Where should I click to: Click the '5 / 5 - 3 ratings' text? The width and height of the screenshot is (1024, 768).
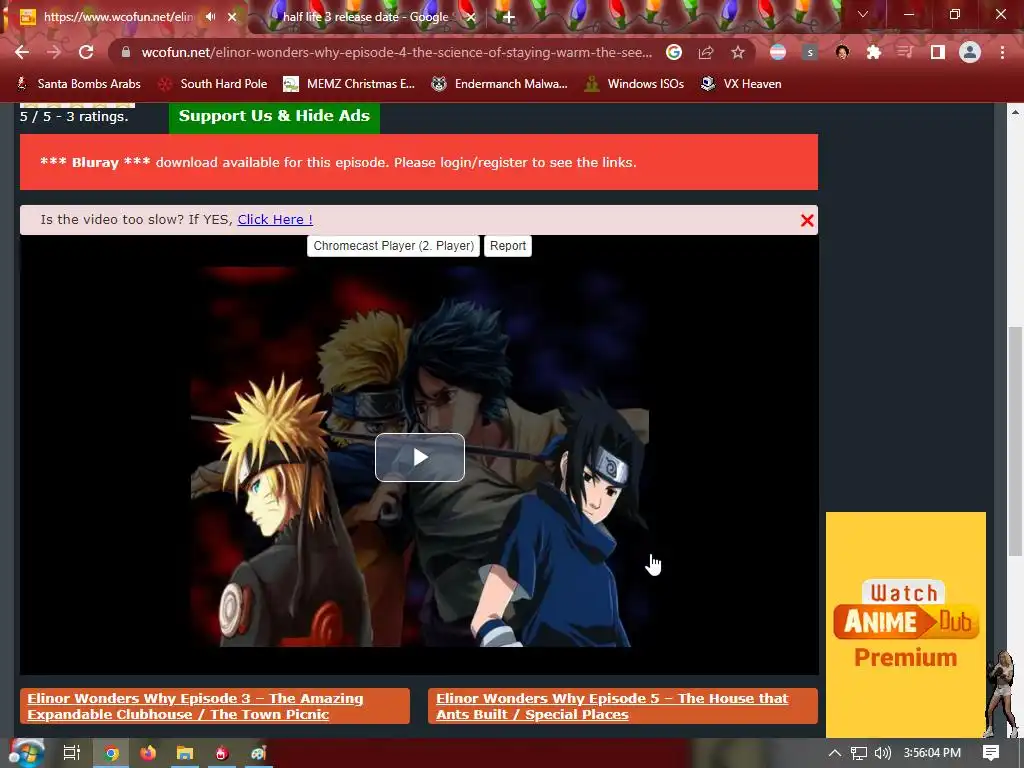[74, 117]
